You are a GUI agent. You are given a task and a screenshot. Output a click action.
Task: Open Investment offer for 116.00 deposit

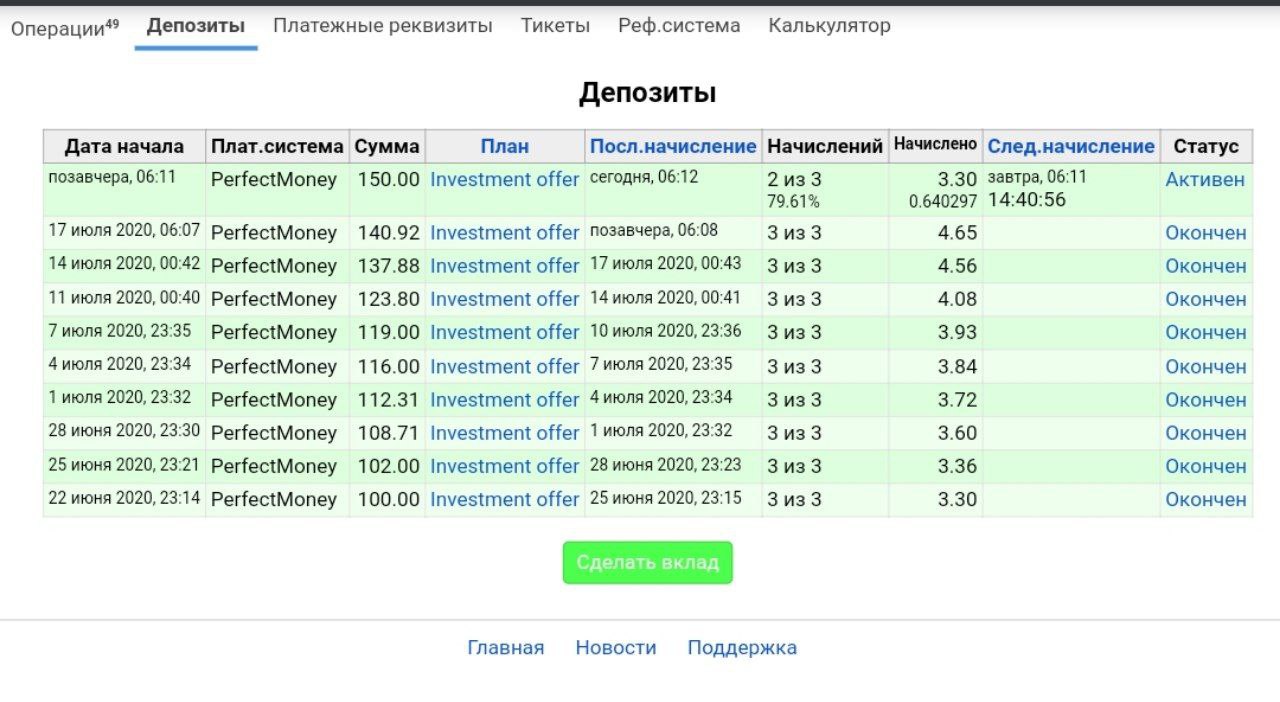click(504, 367)
